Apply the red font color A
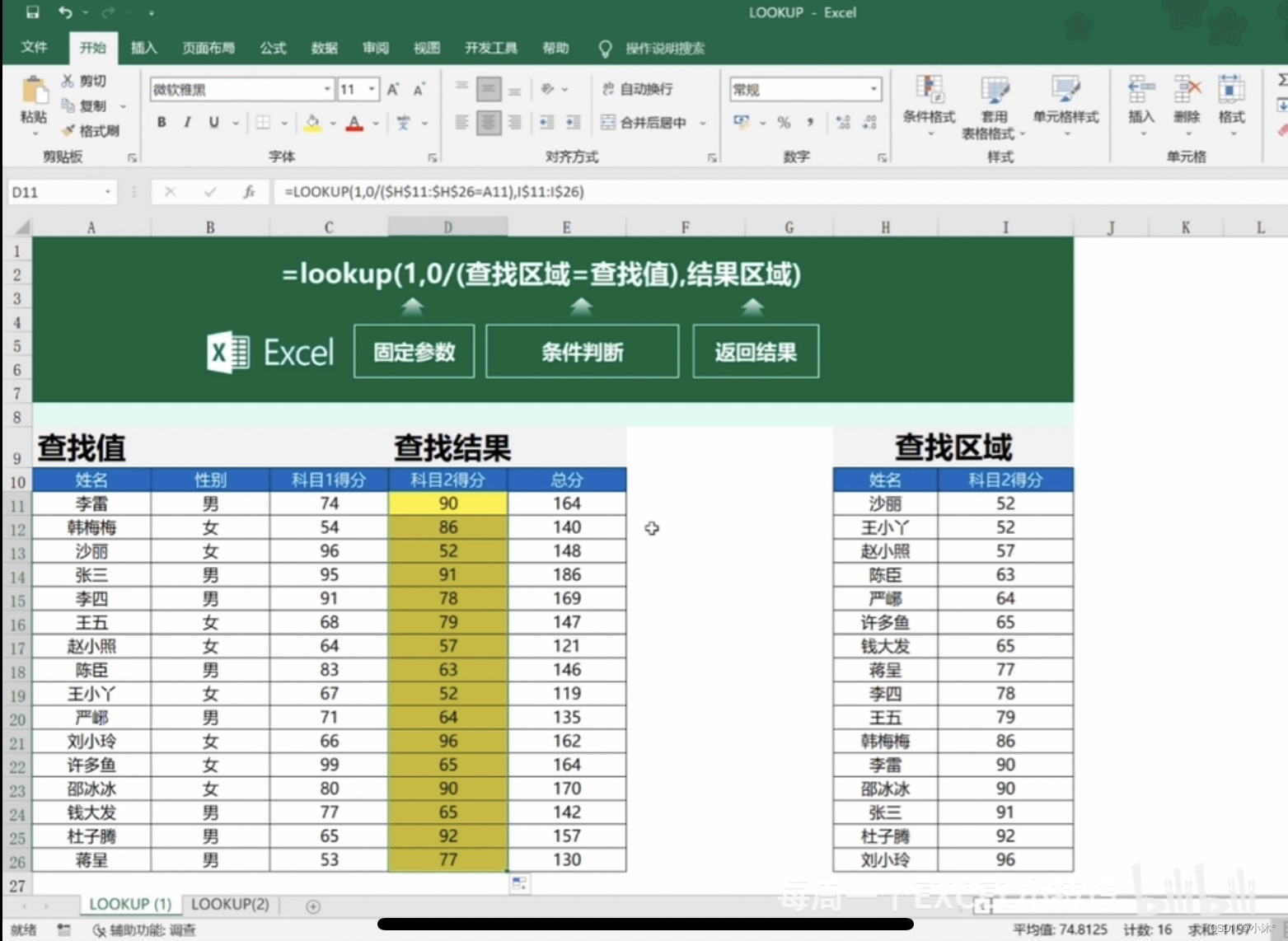This screenshot has height=941, width=1288. 354,123
